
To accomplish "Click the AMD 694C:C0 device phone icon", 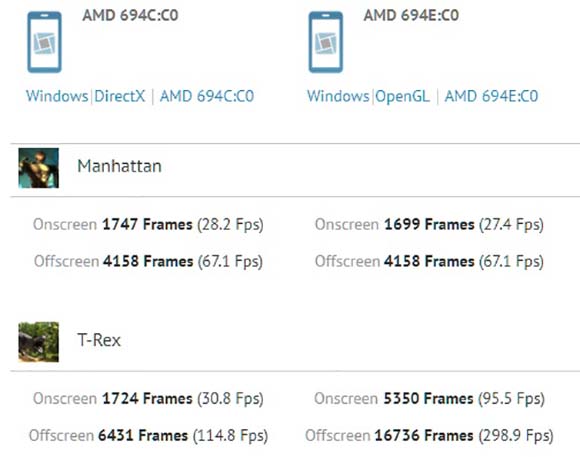I will click(44, 42).
